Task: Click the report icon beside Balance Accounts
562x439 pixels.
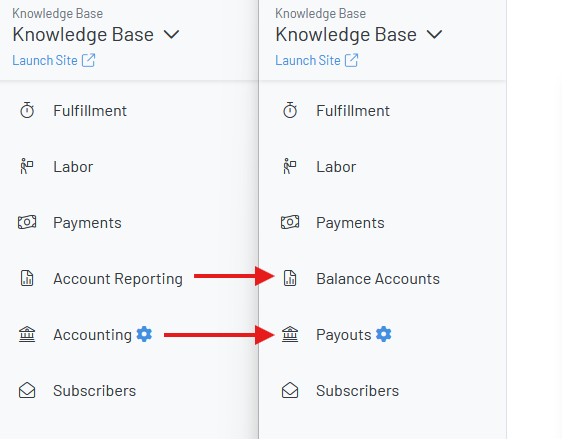Action: [x=290, y=278]
